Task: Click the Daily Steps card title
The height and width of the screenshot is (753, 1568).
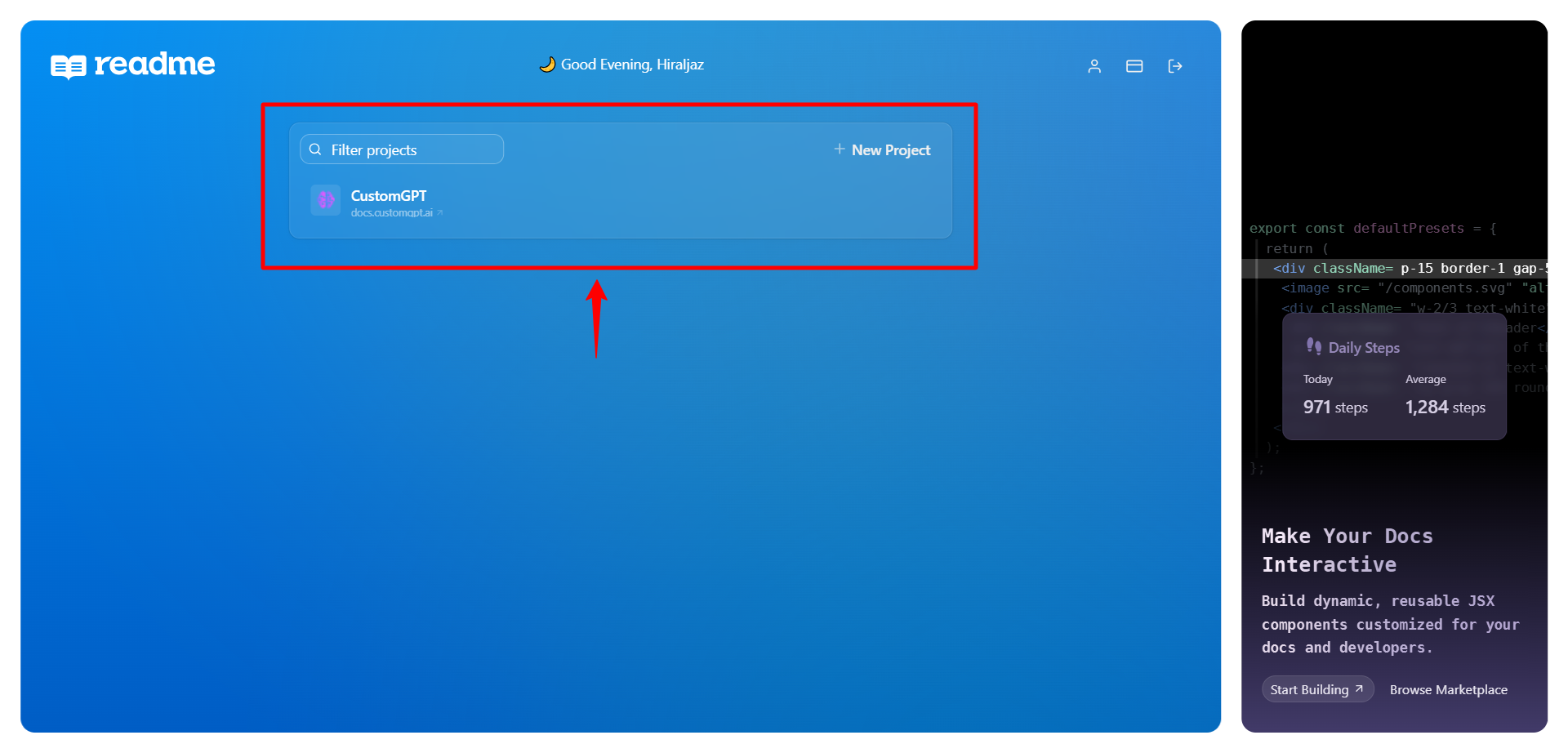Action: click(x=1364, y=348)
